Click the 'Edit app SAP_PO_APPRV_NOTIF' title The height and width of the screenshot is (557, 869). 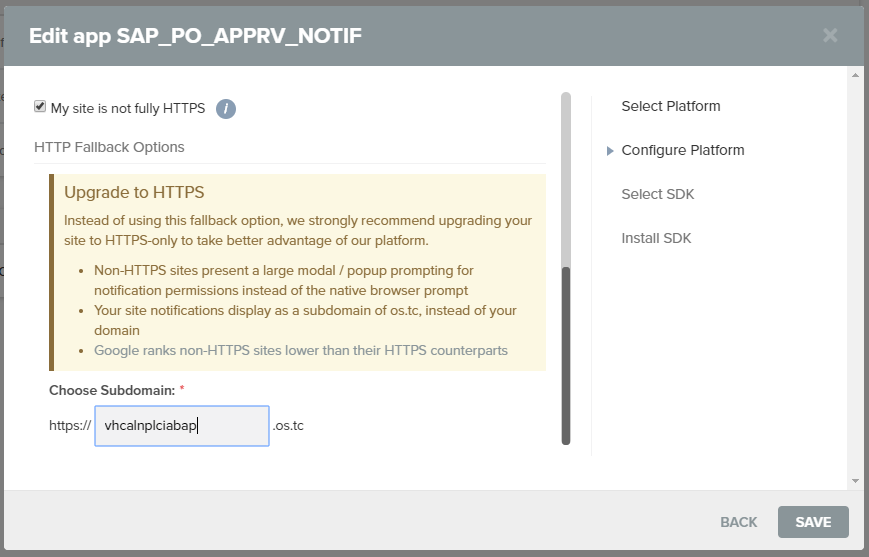pyautogui.click(x=195, y=36)
